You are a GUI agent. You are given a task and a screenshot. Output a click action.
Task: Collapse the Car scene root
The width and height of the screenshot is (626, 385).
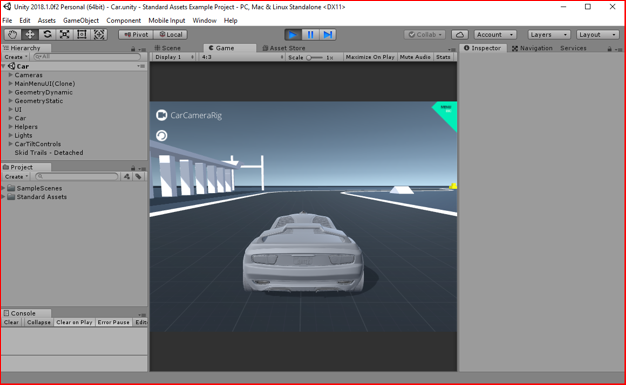click(x=4, y=66)
